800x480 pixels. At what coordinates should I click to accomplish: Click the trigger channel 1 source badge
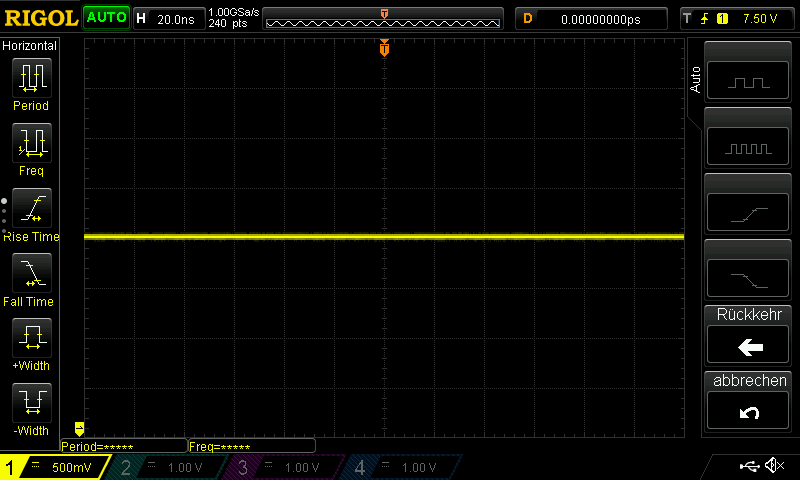[x=722, y=19]
